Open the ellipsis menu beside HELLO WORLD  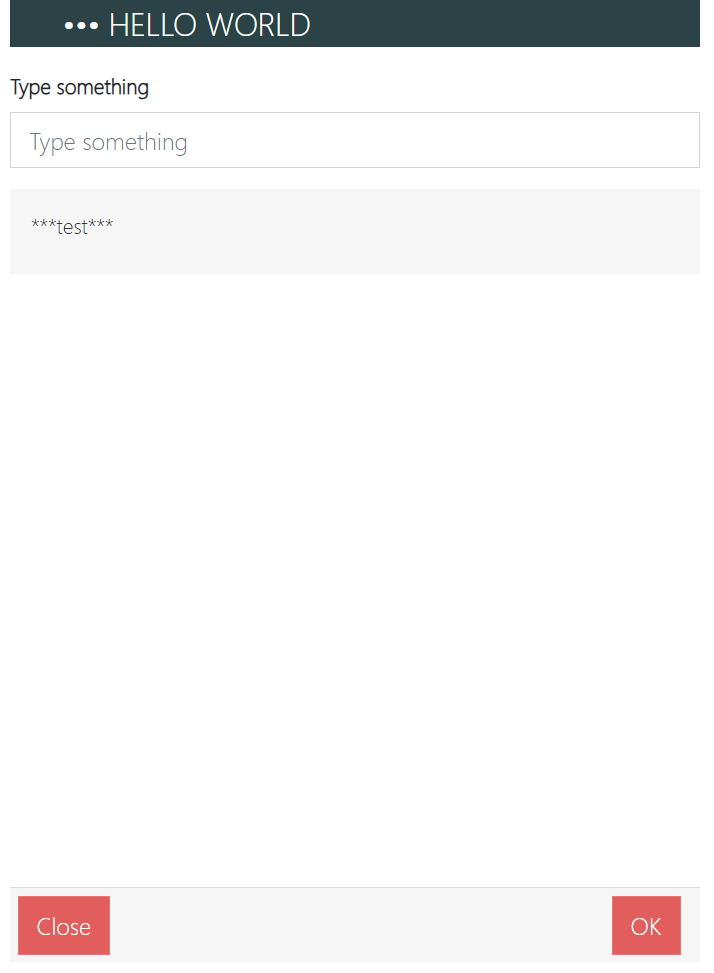tap(81, 25)
